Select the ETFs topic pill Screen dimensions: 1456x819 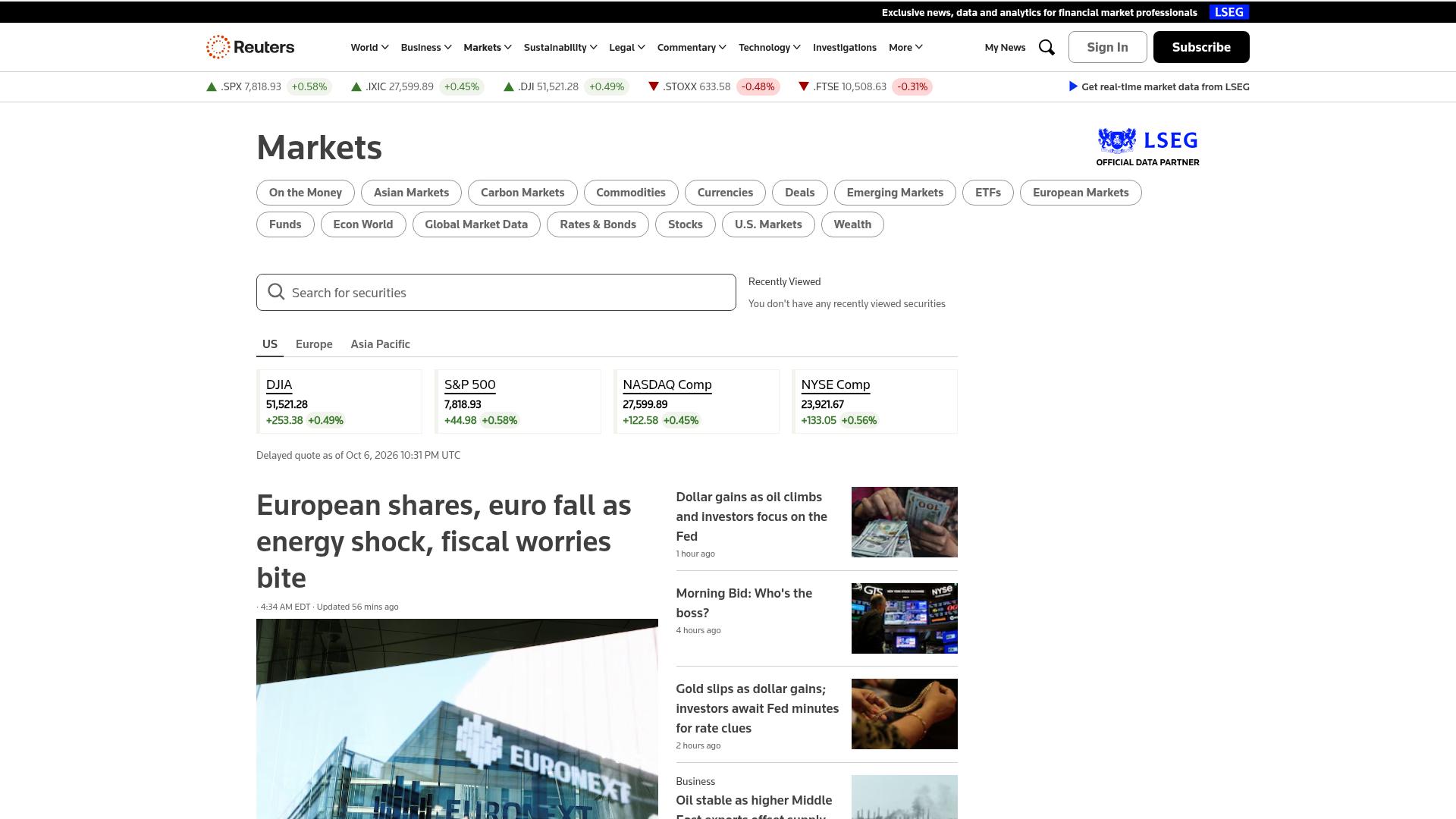click(988, 193)
